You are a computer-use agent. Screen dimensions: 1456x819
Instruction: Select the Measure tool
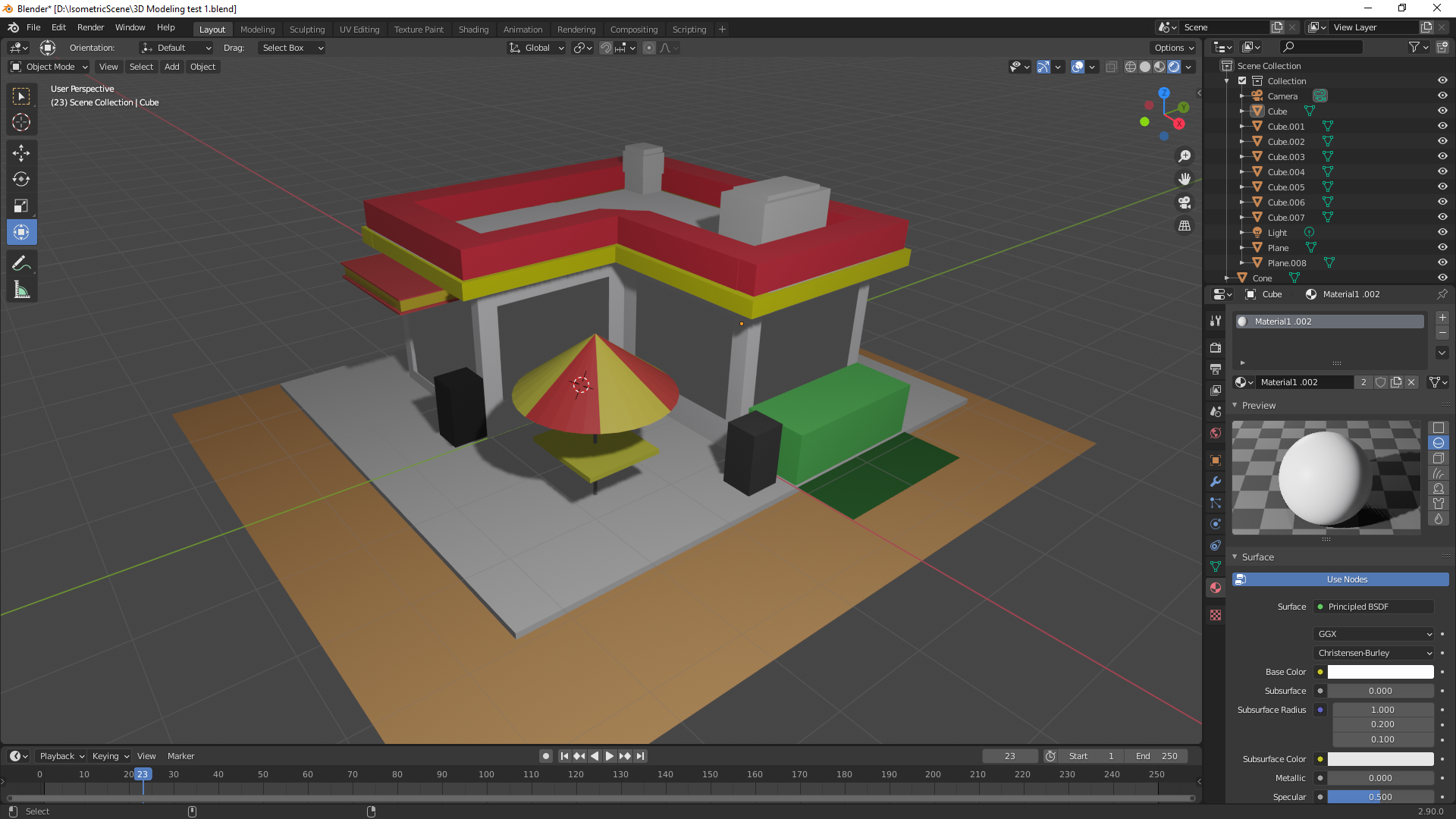tap(21, 289)
